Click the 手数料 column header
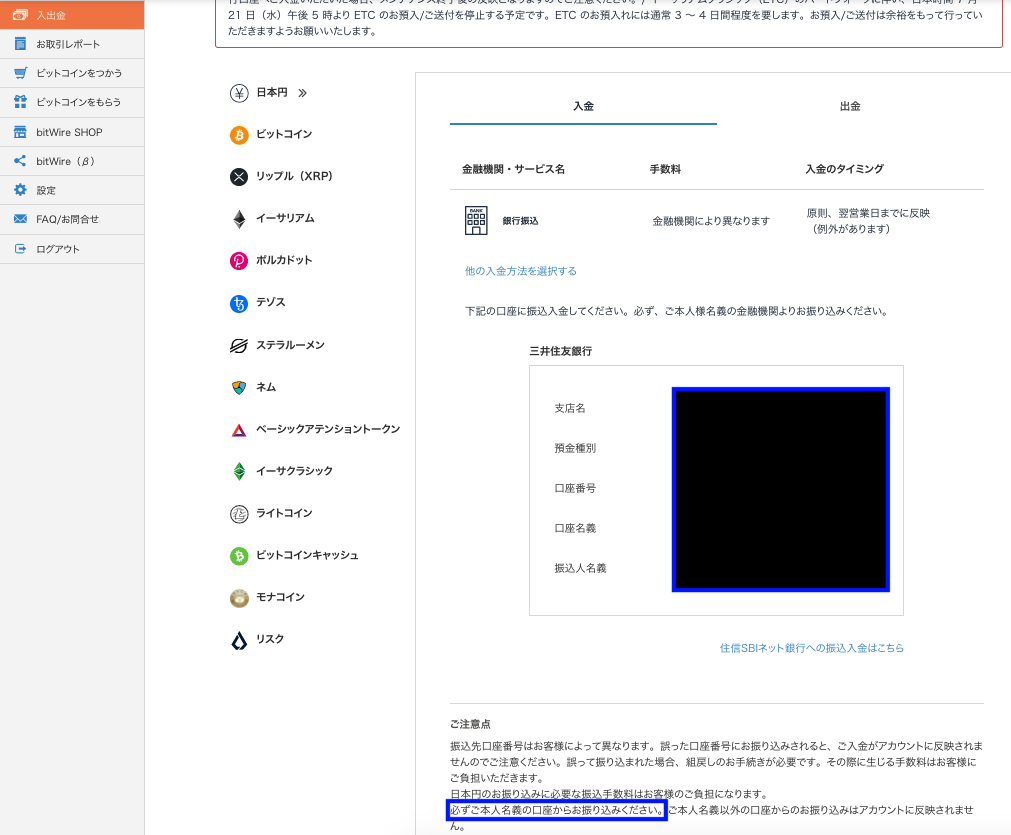The height and width of the screenshot is (835, 1011). pos(665,169)
